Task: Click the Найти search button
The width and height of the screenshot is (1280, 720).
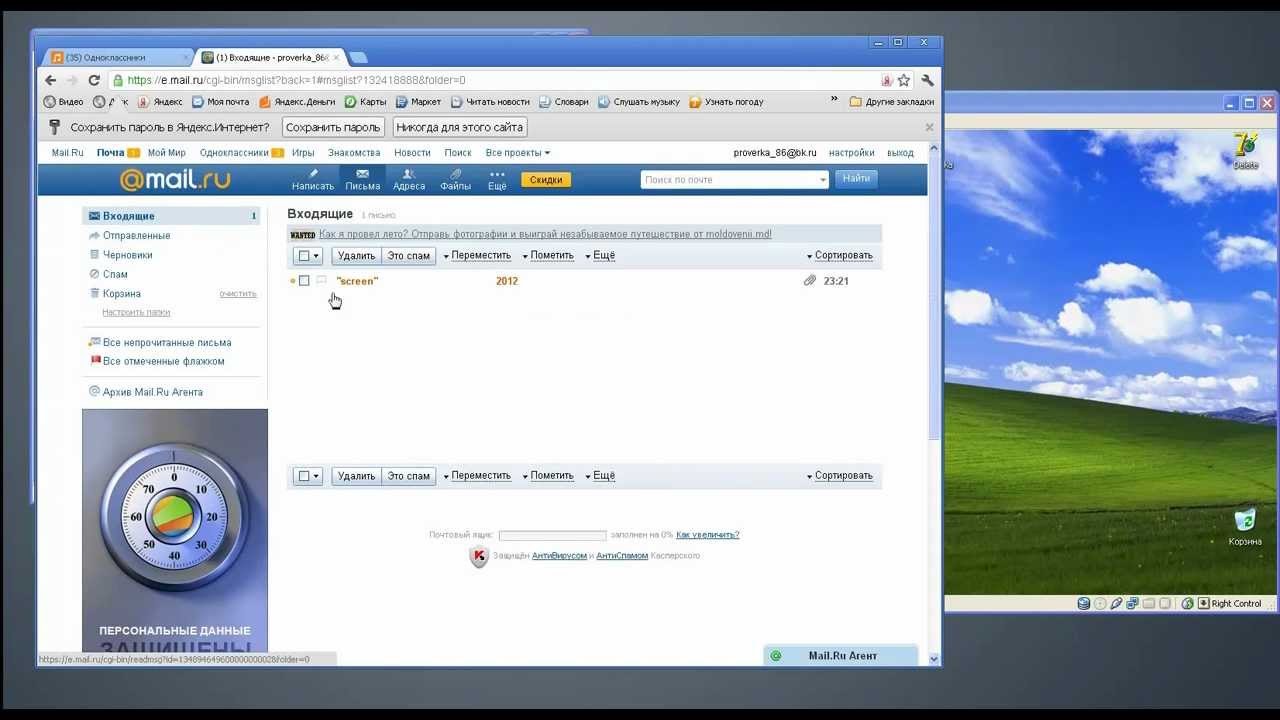Action: [x=856, y=179]
